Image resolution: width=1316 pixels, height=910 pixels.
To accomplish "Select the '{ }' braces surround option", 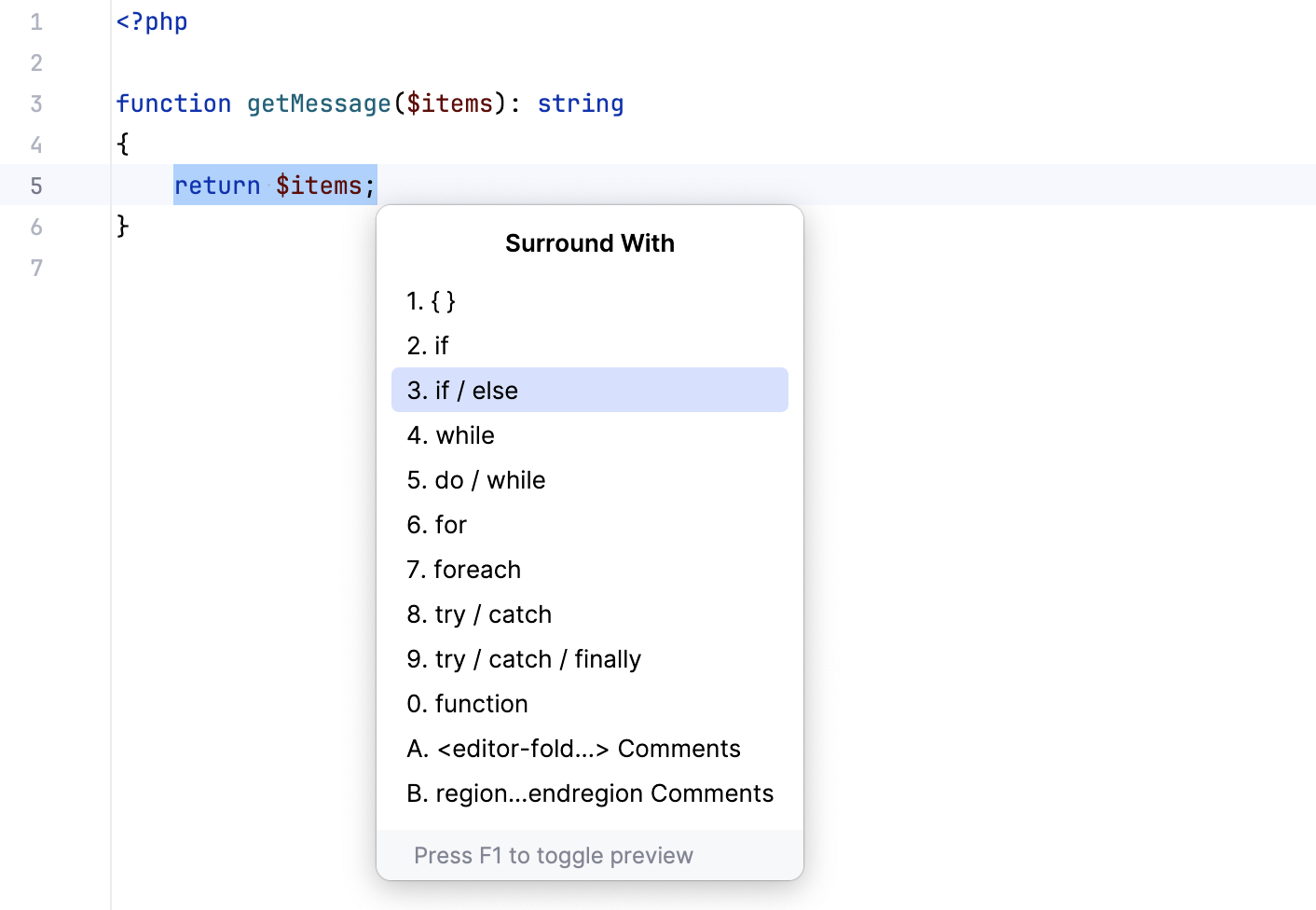I will click(x=432, y=301).
